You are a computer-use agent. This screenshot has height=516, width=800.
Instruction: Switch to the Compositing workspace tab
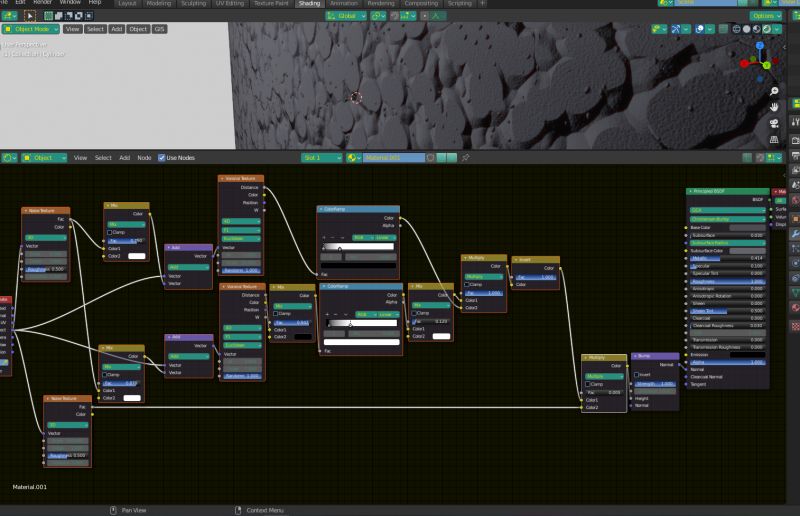421,4
